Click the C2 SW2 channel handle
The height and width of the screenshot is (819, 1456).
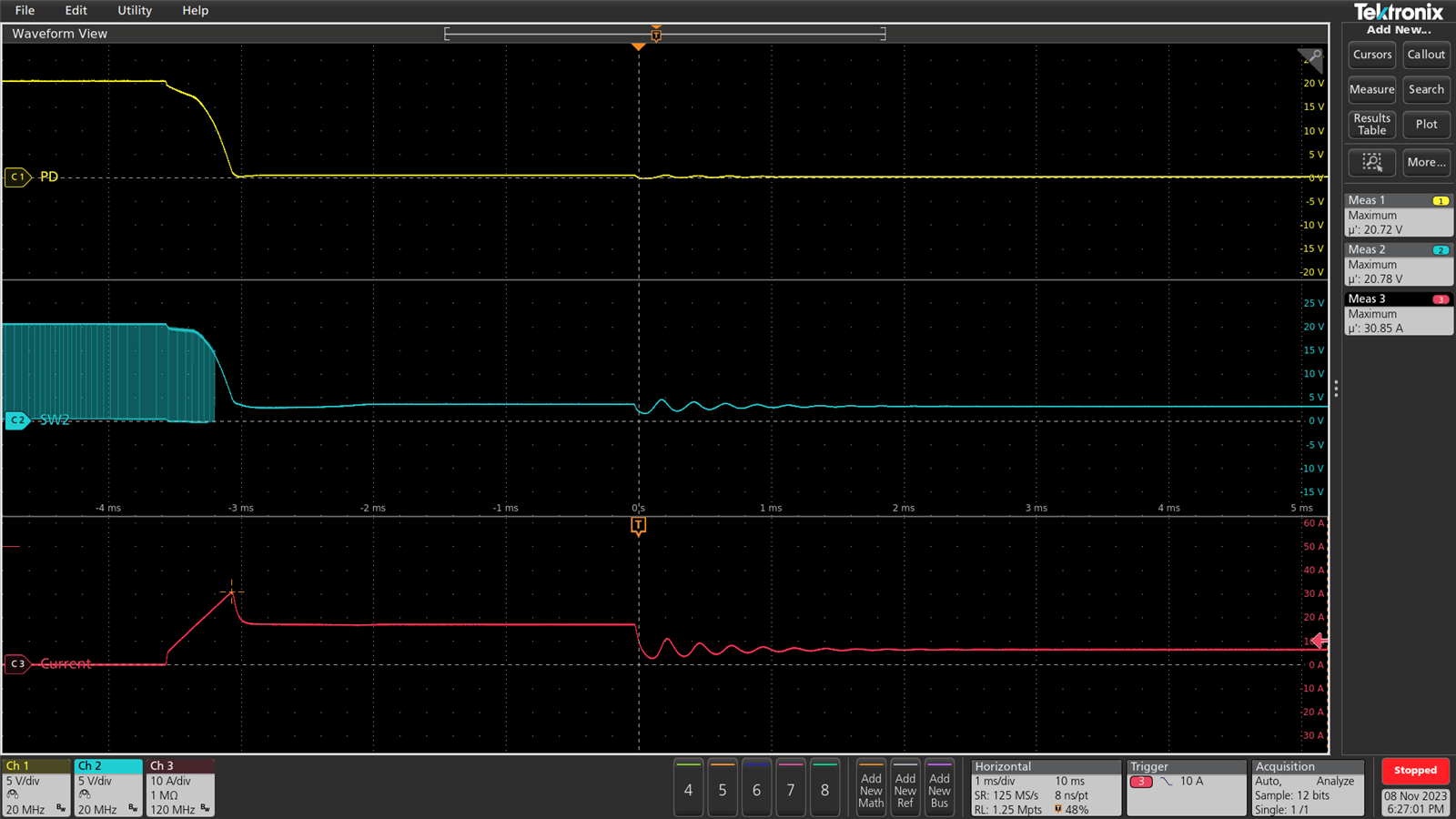(x=18, y=420)
